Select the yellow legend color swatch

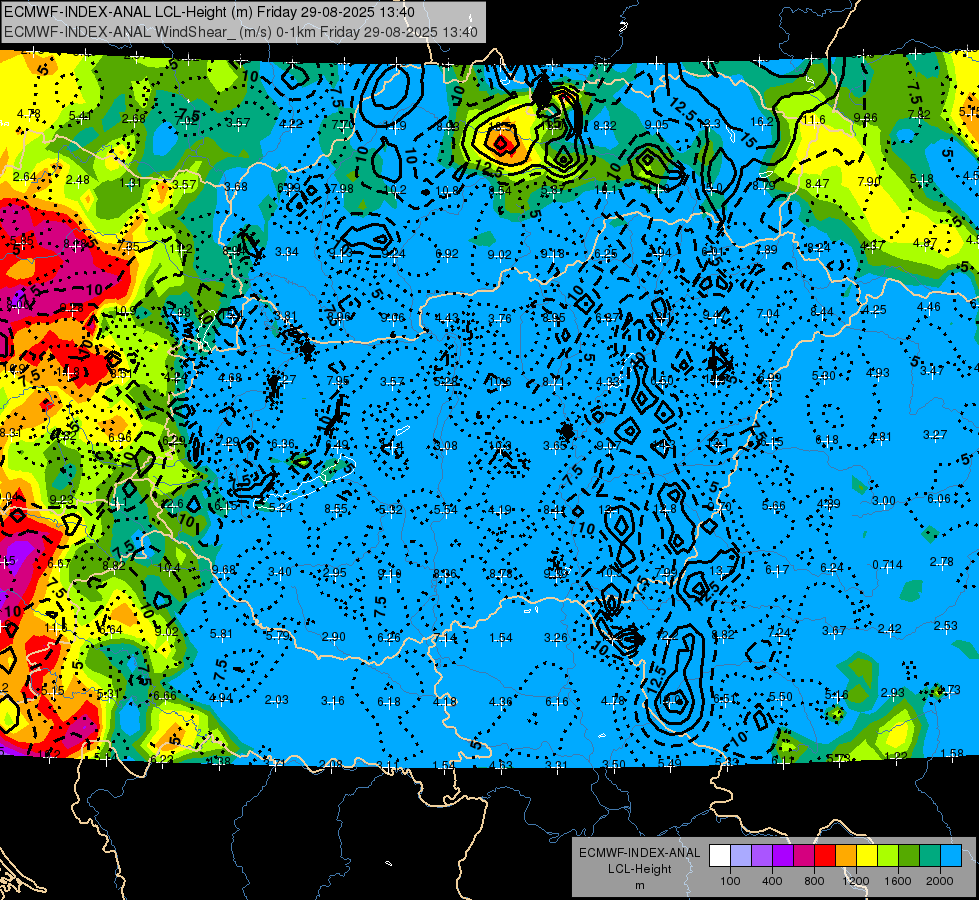867,856
